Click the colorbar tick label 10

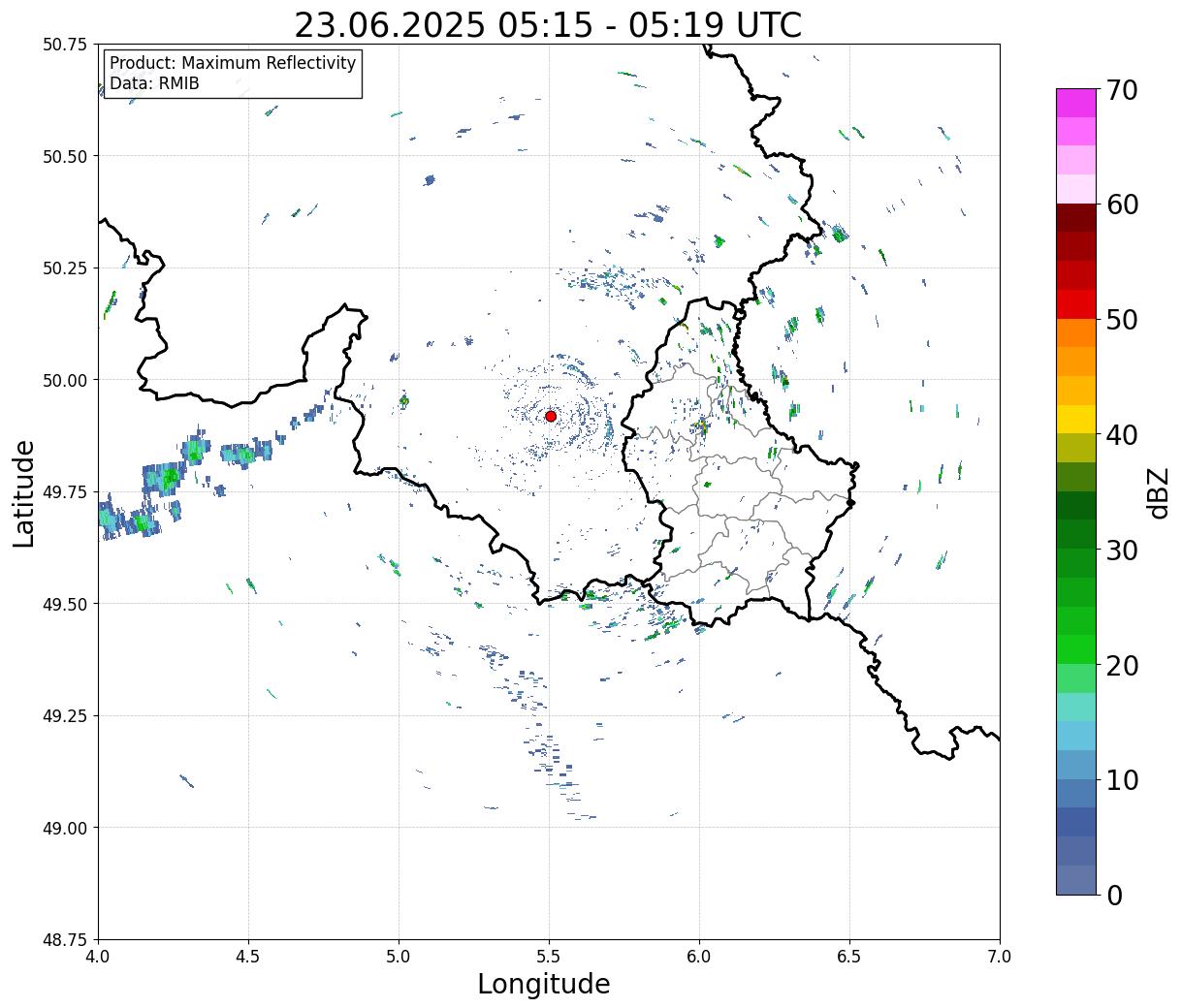(1122, 779)
